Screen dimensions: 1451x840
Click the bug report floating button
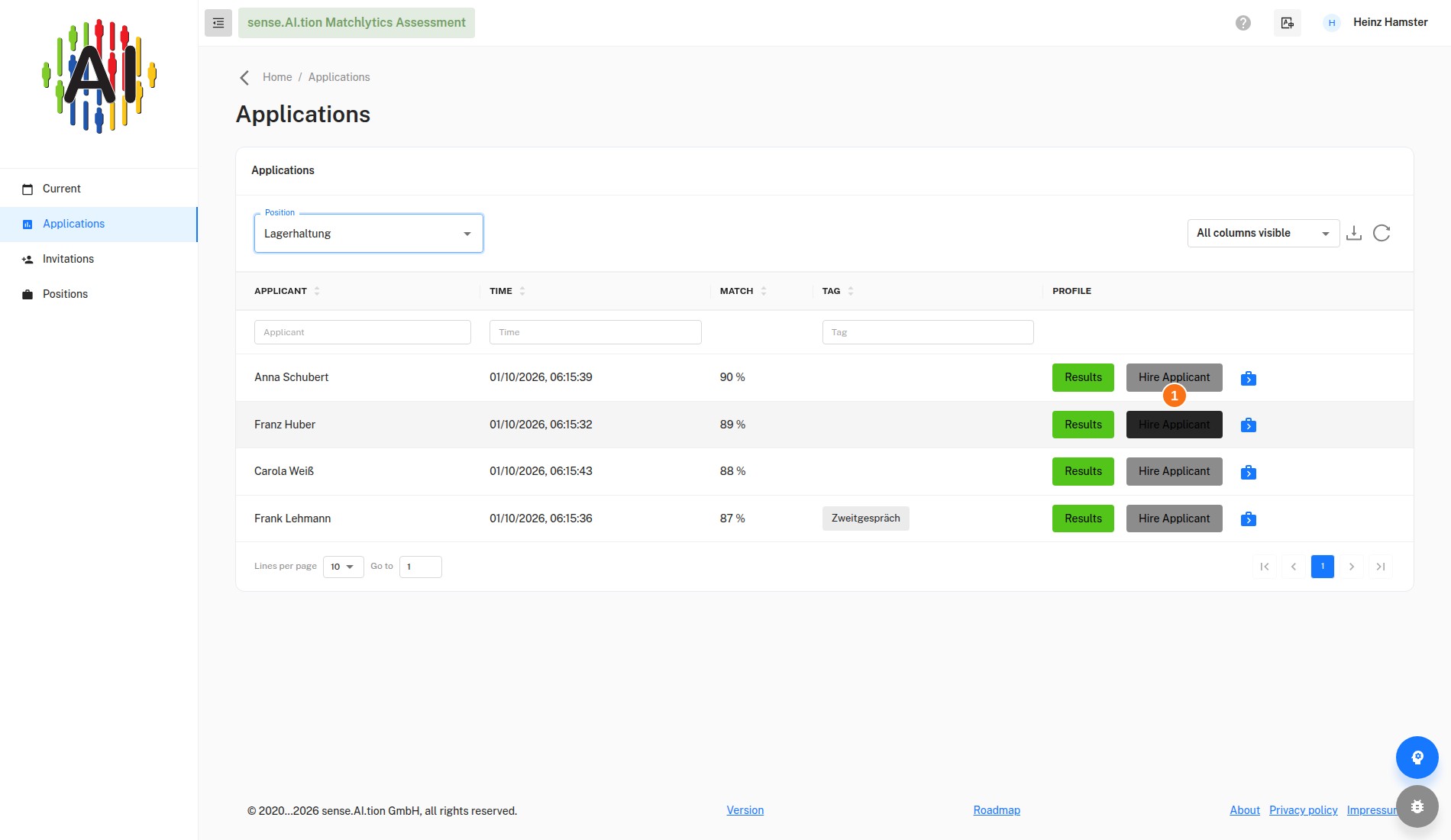click(x=1417, y=806)
